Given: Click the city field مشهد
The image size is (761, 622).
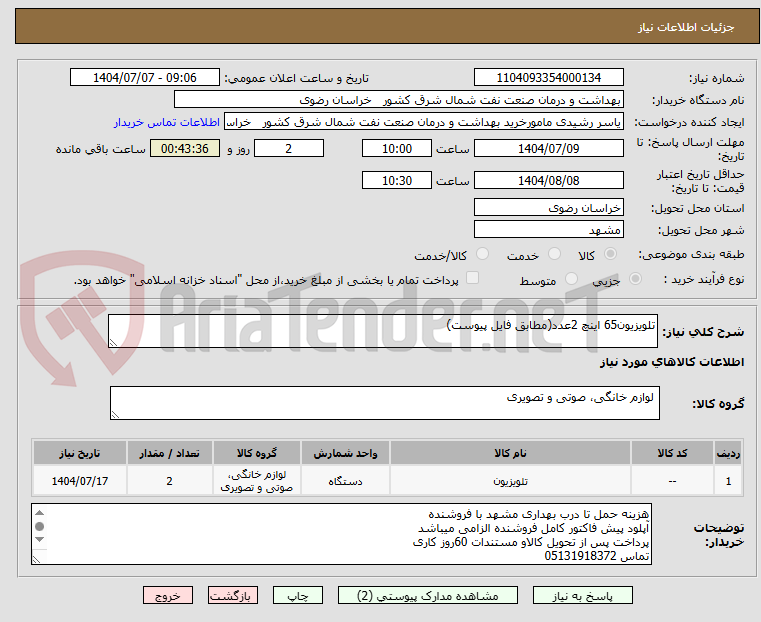Looking at the screenshot, I should pos(548,229).
